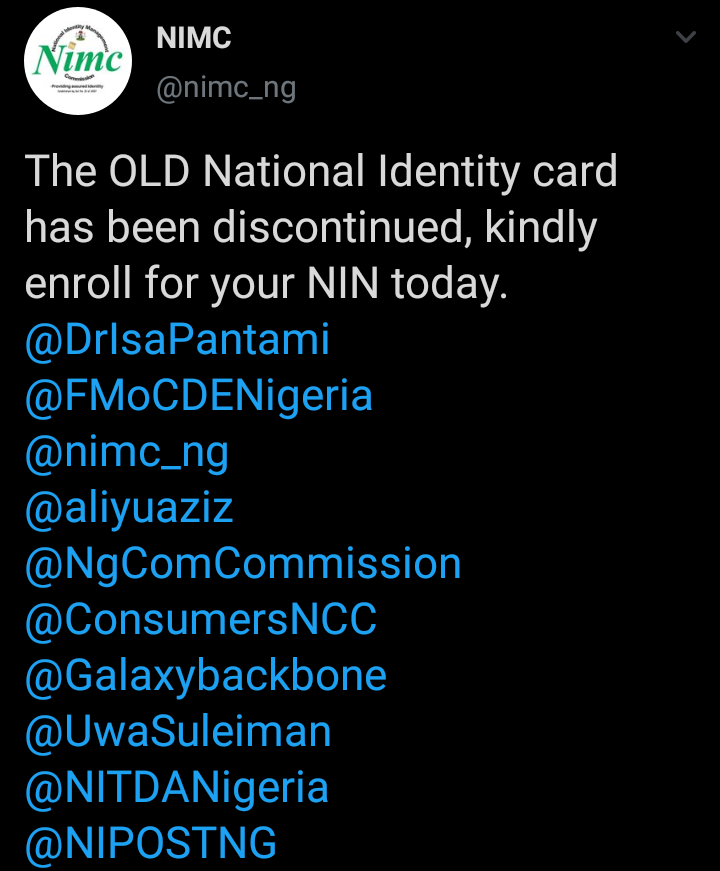
Task: Open the @DrIsaPantami mention
Action: (177, 341)
